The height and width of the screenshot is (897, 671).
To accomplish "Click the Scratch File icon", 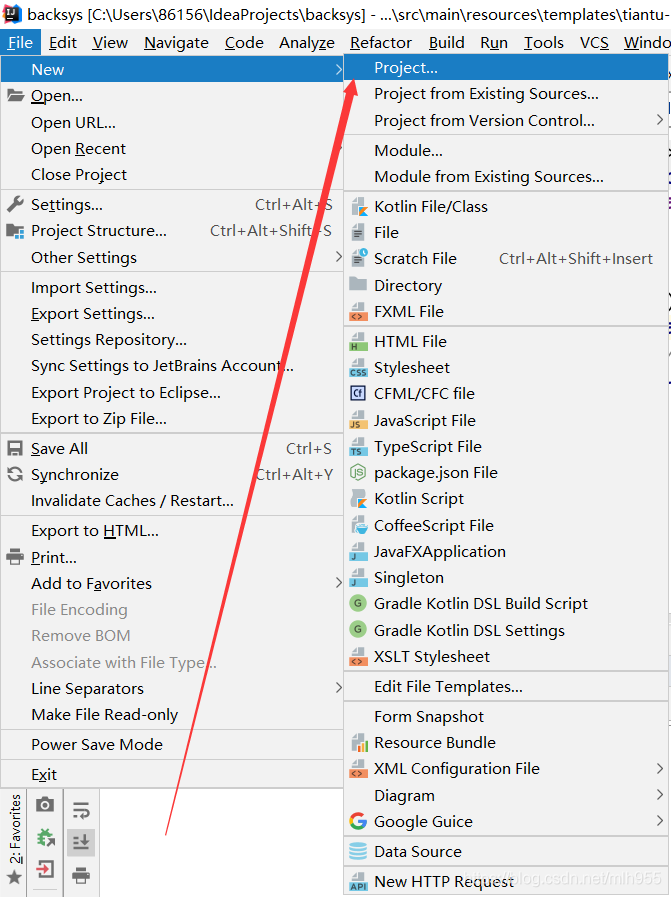I will [359, 259].
